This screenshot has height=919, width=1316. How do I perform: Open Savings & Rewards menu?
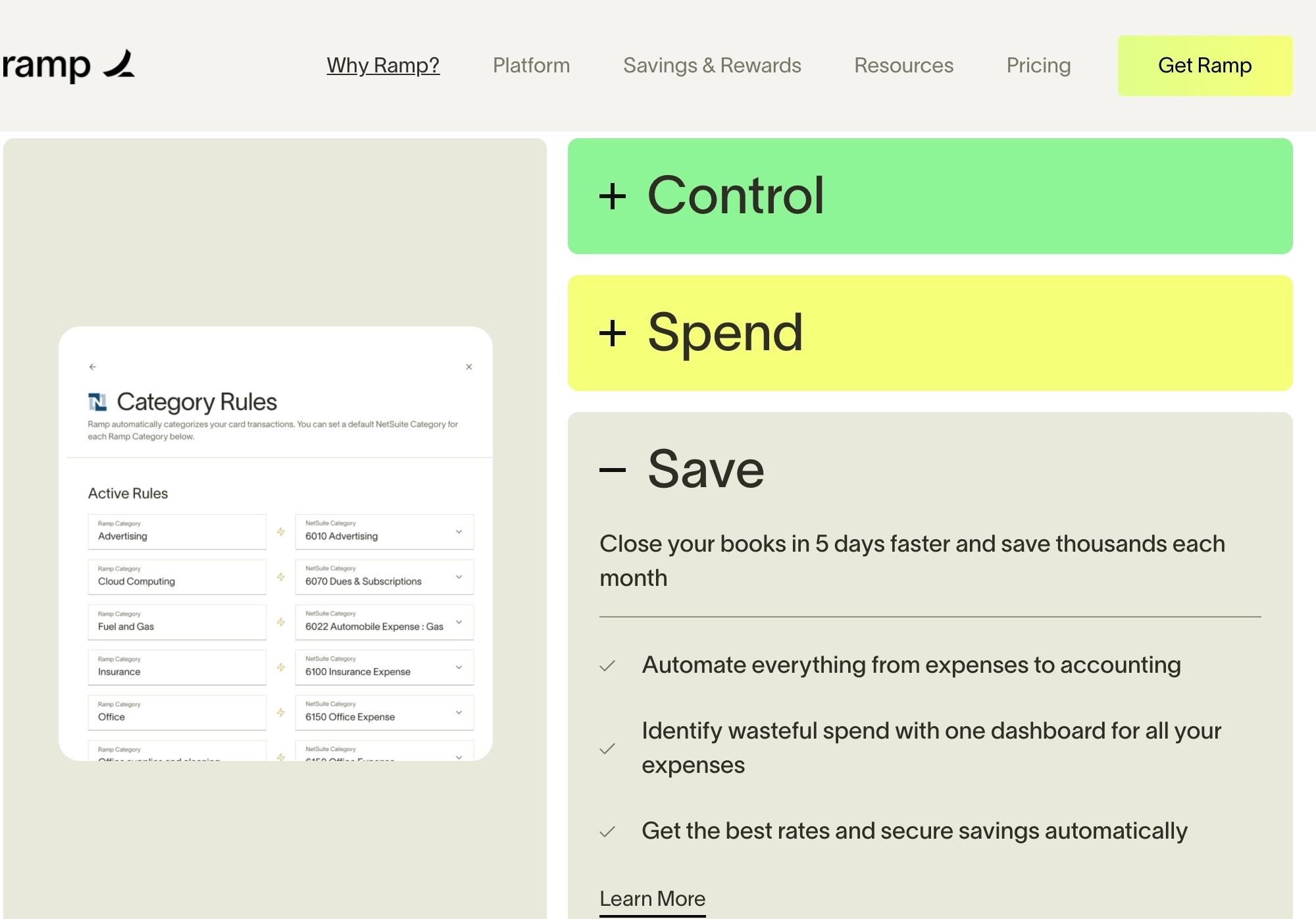(x=712, y=65)
